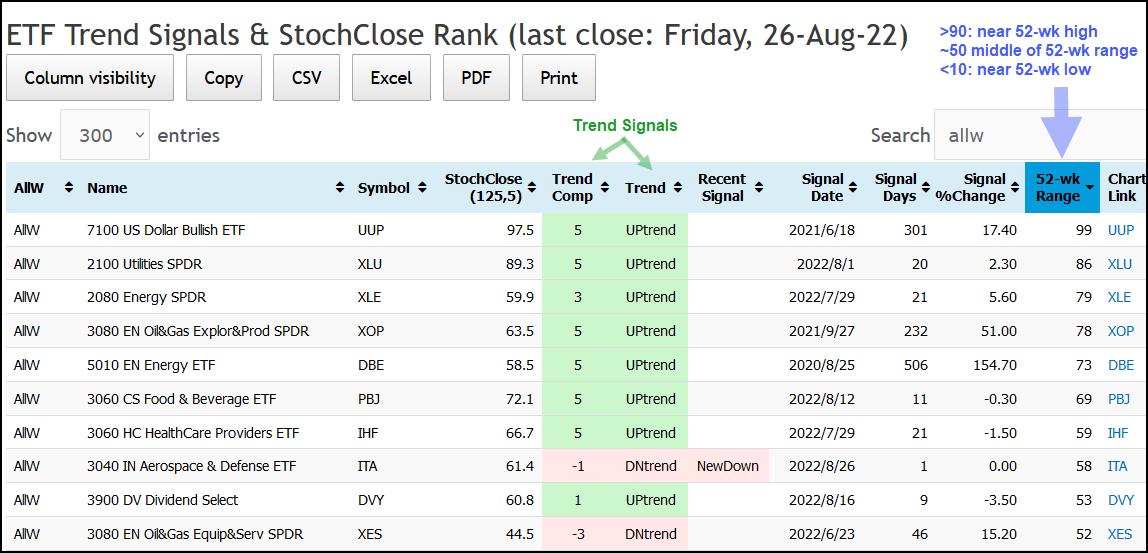Open the Show entries count dropdown

pyautogui.click(x=105, y=135)
